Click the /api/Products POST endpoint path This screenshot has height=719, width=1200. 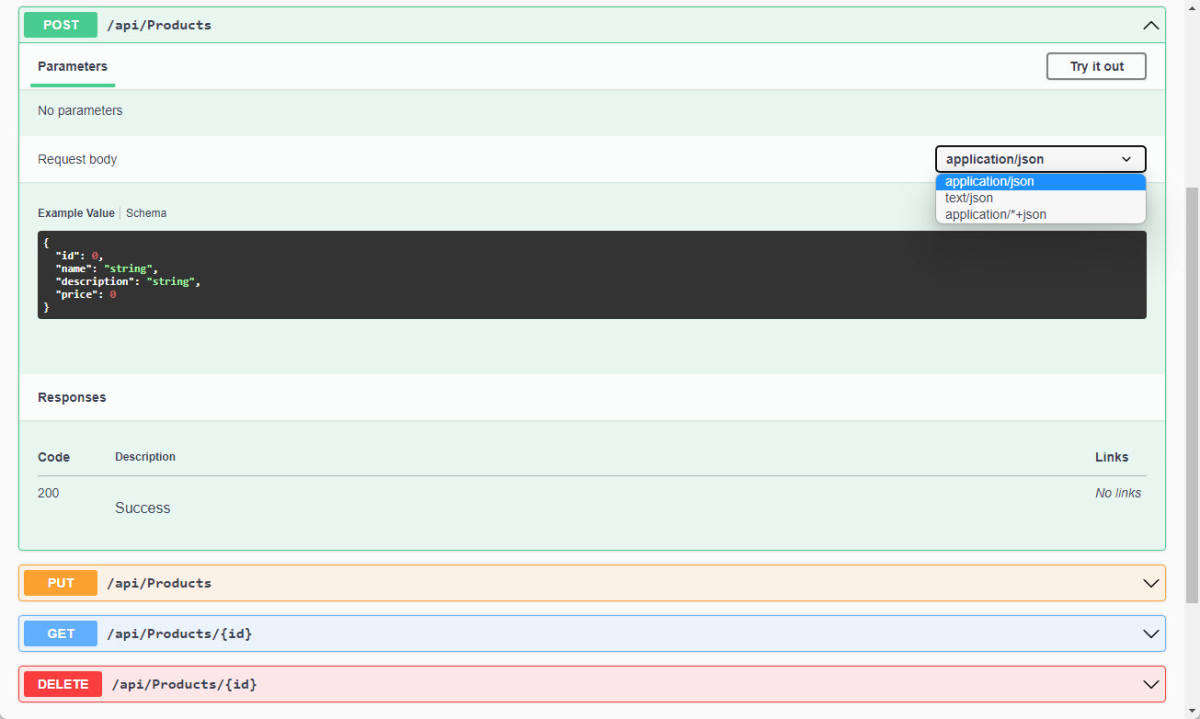[x=160, y=24]
